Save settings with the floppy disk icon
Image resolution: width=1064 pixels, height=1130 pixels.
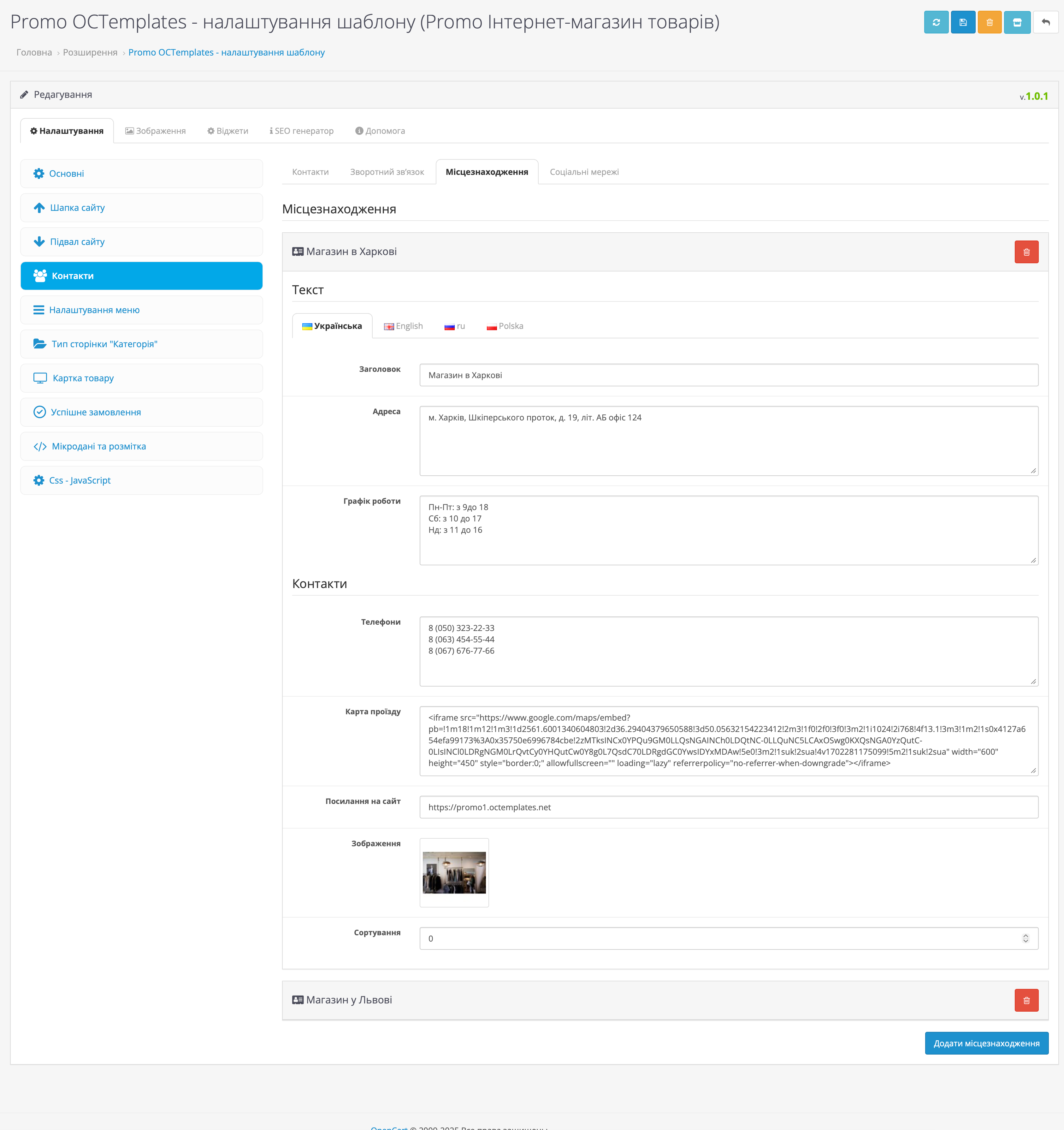coord(962,23)
